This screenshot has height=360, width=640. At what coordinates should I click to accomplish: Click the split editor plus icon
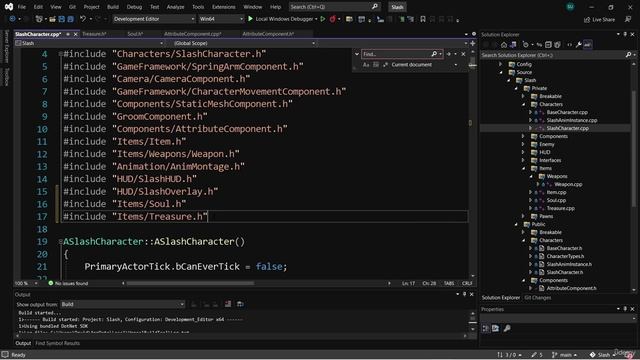coord(473,43)
